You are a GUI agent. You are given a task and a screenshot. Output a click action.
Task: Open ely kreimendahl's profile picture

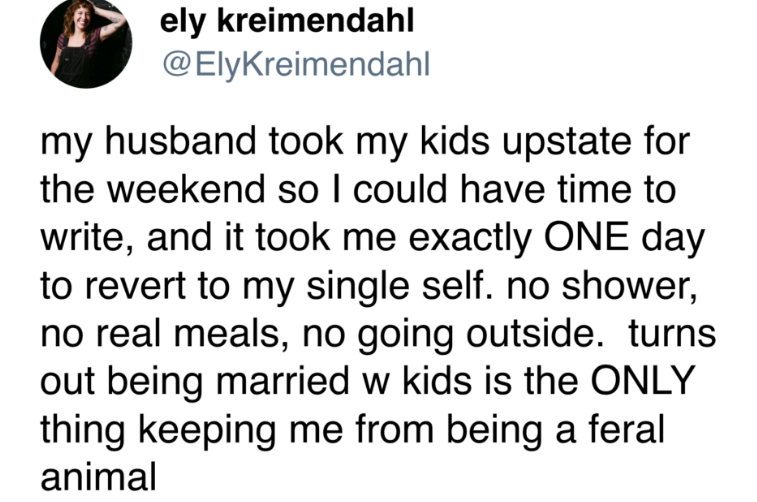tap(85, 43)
